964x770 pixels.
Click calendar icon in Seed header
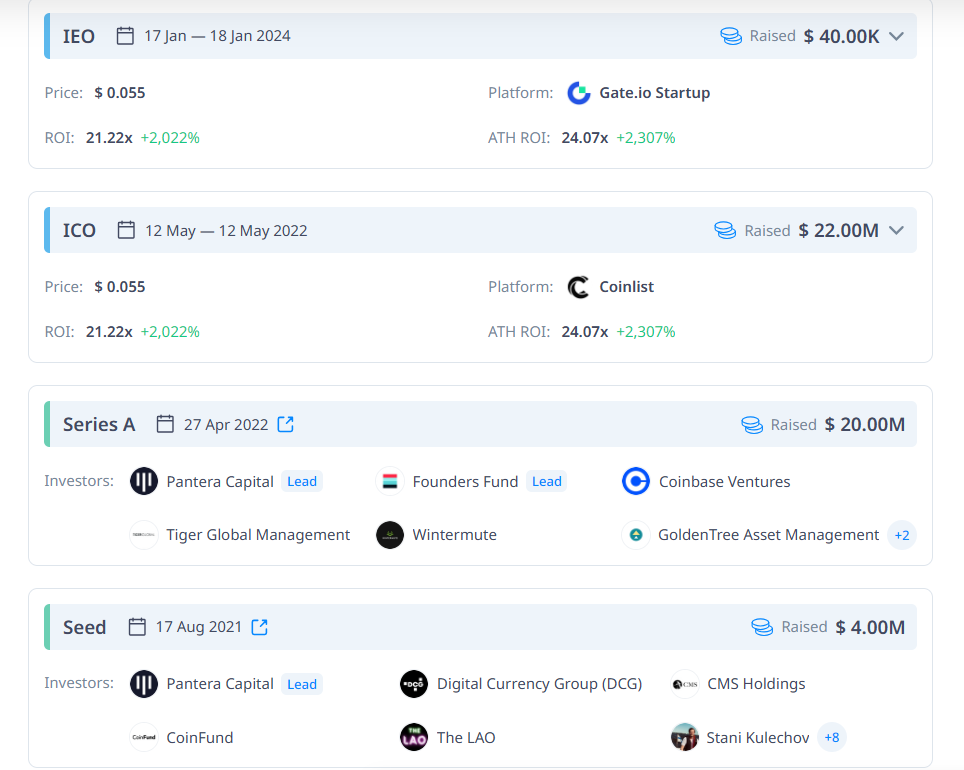click(x=137, y=627)
